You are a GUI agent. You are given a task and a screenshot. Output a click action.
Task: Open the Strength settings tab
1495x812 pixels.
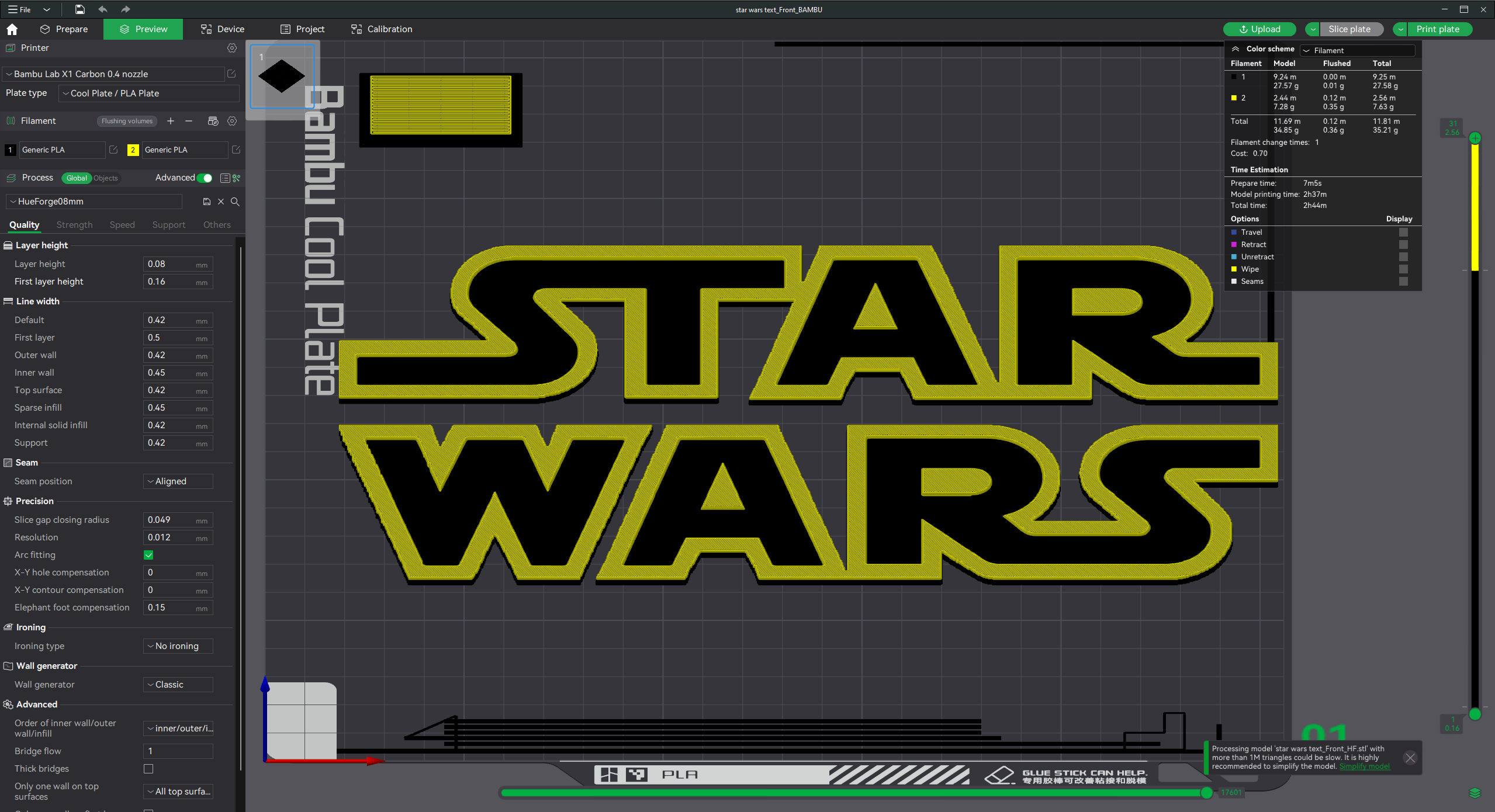[74, 225]
